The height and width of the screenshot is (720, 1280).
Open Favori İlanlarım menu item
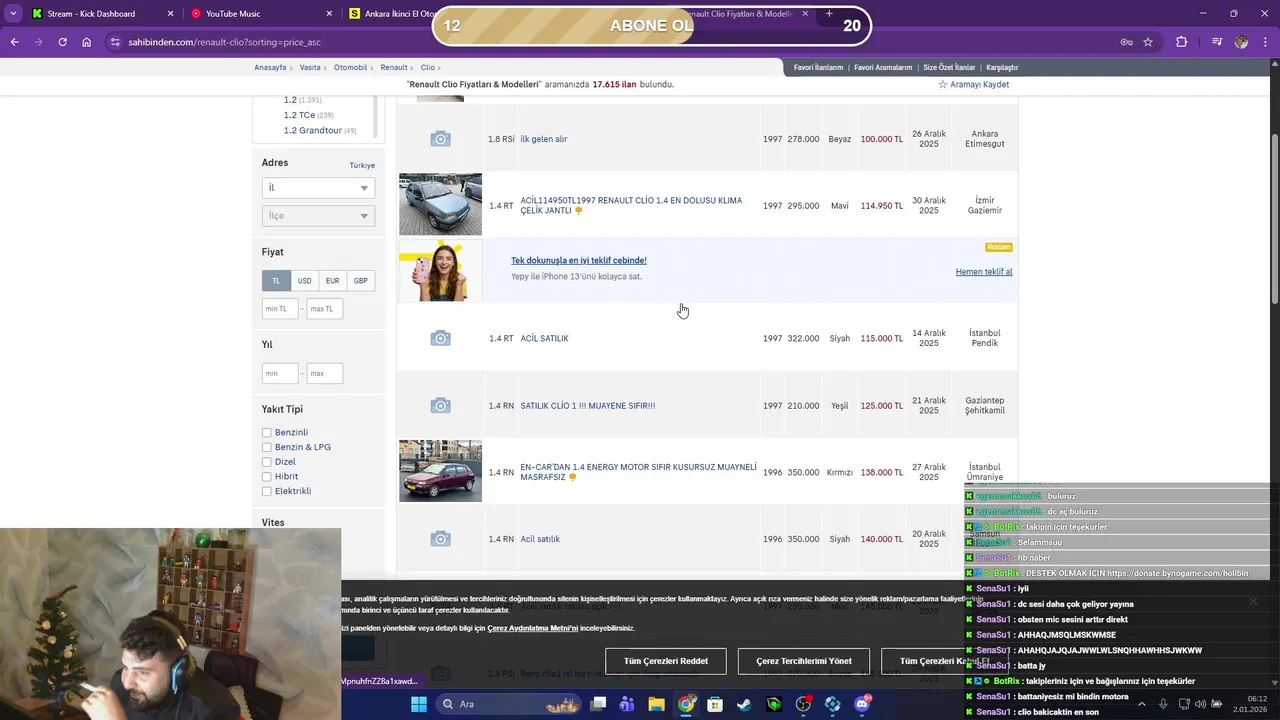pyautogui.click(x=818, y=67)
